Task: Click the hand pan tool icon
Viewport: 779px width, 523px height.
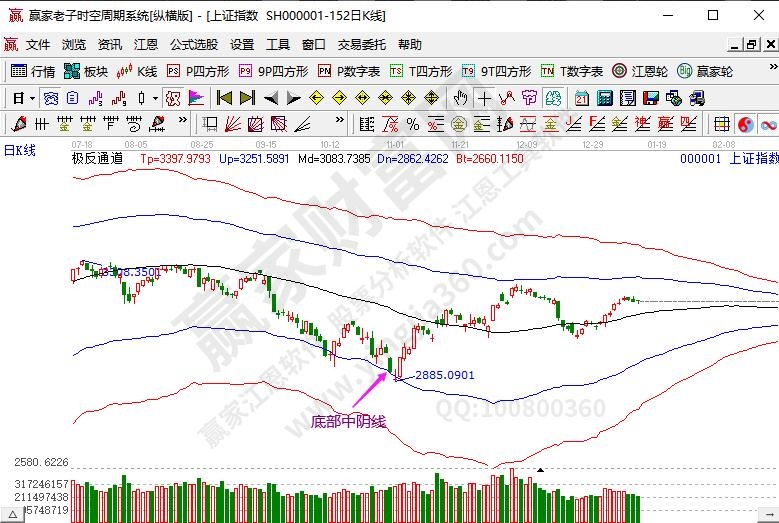Action: [460, 98]
